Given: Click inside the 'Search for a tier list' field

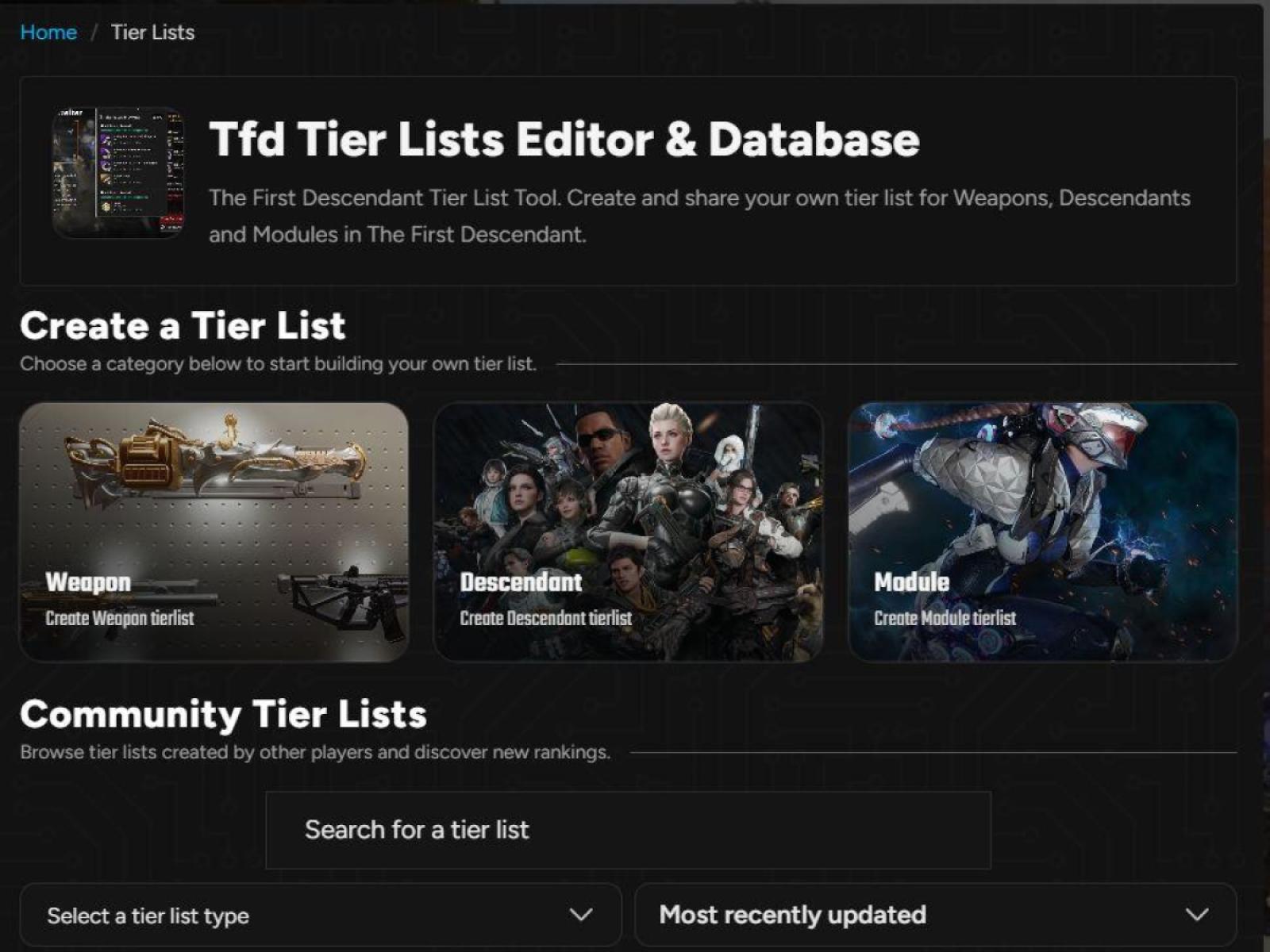Looking at the screenshot, I should point(627,830).
